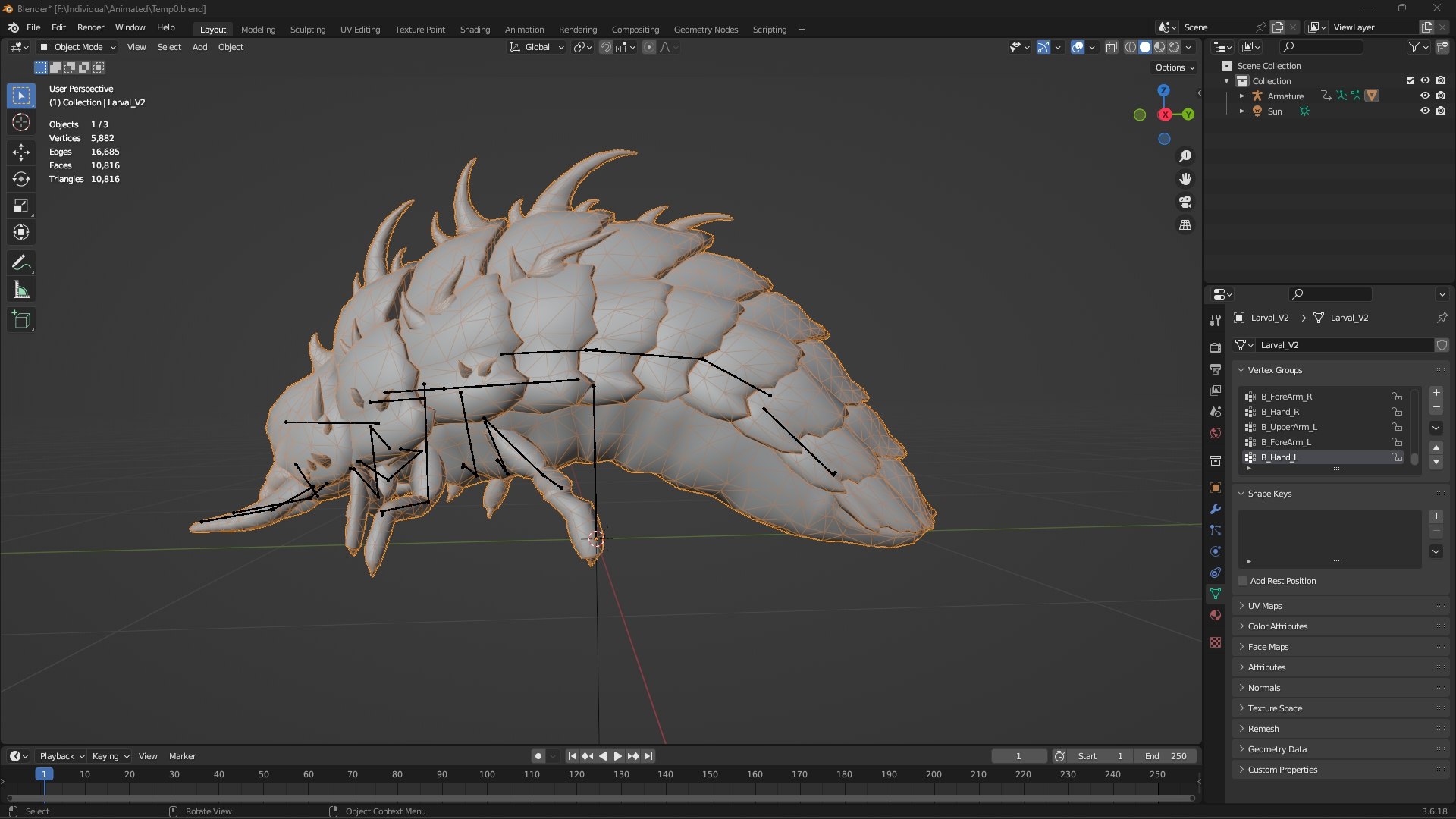
Task: Click the End frame field showing 250
Action: click(1166, 756)
